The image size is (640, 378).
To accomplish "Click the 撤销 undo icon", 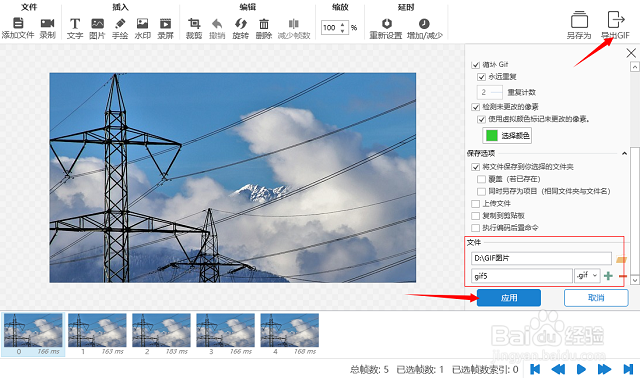I will [x=217, y=23].
